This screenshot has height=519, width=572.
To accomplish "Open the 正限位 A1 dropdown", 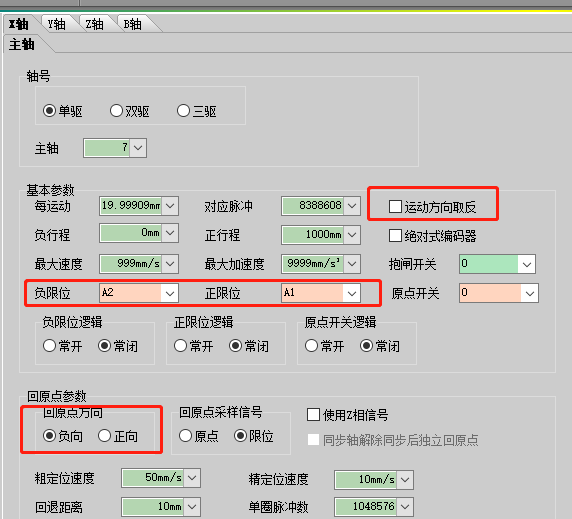I will (x=352, y=293).
